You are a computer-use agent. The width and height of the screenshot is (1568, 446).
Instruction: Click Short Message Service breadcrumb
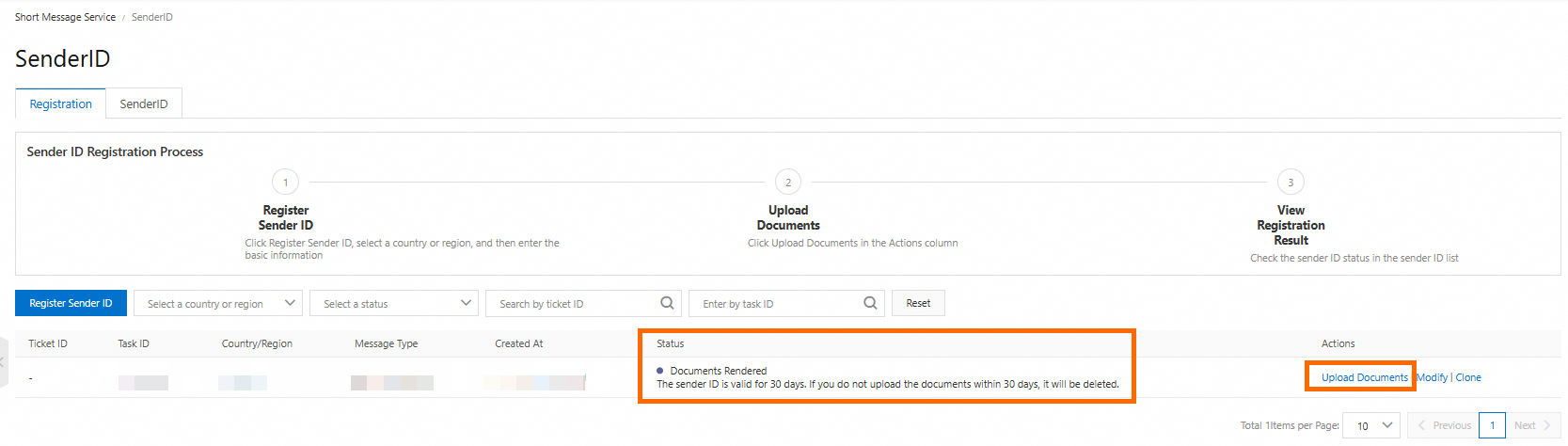[65, 17]
